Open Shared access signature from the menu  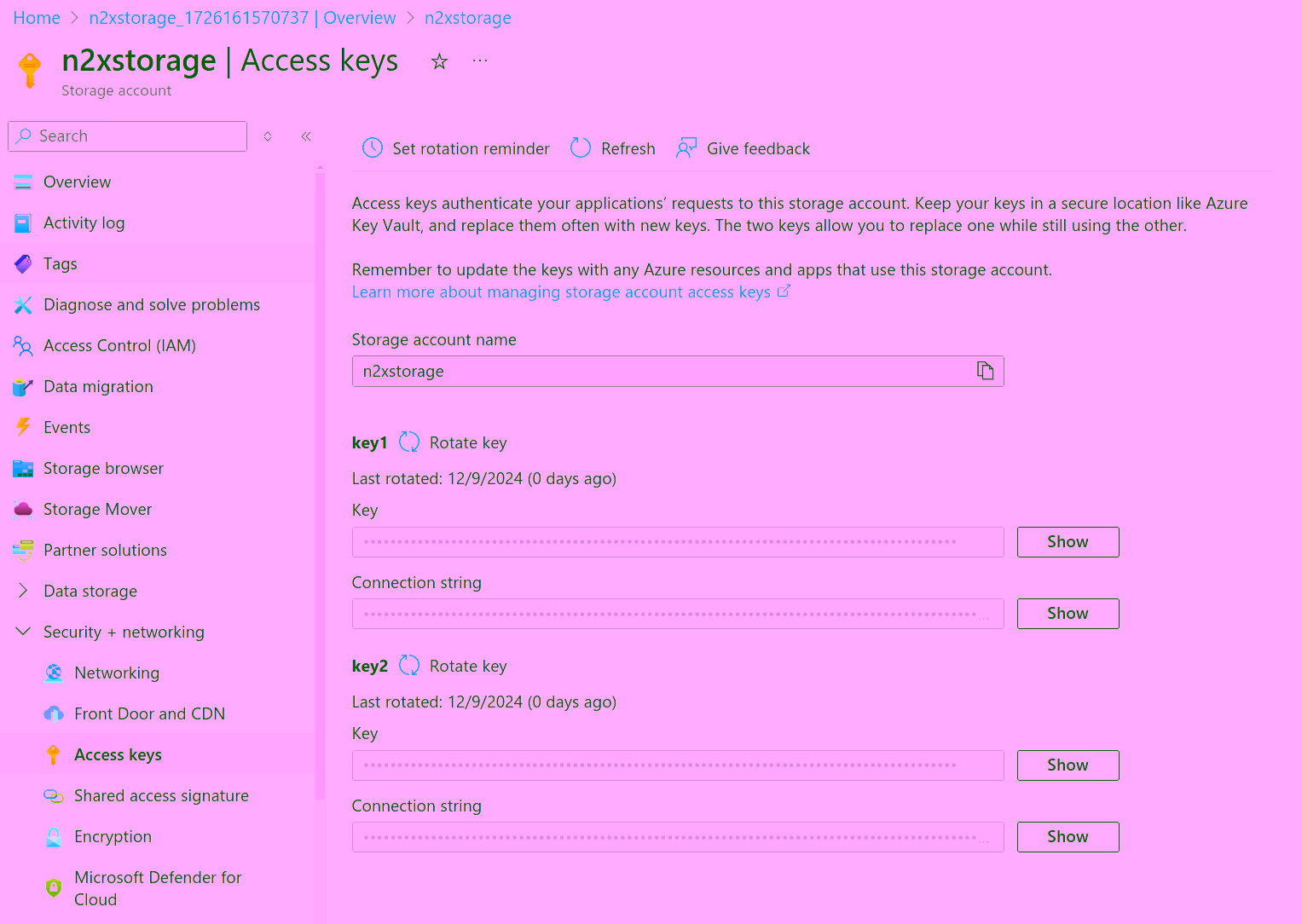click(x=161, y=795)
